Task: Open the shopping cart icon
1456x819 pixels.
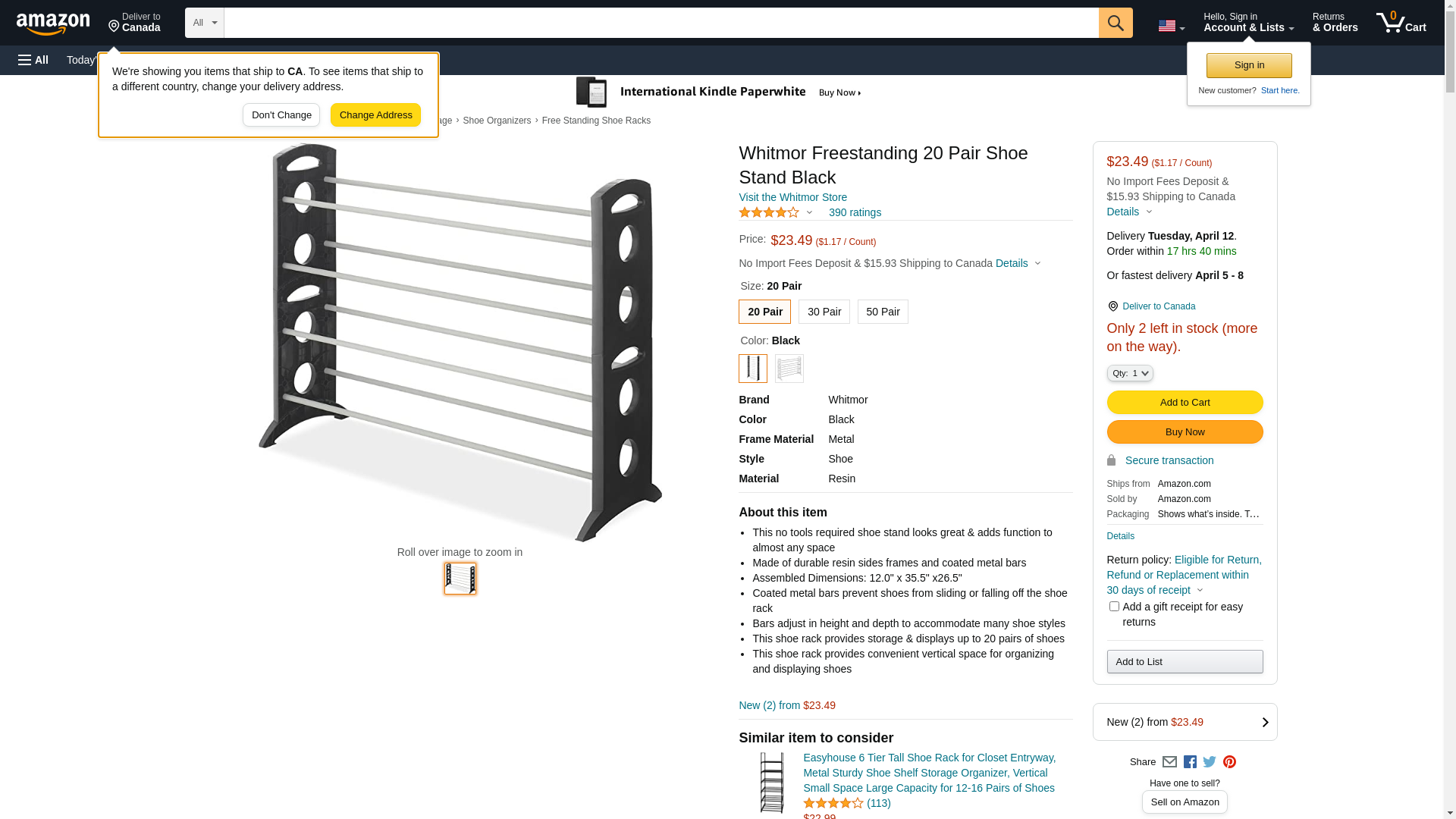Action: [1401, 23]
